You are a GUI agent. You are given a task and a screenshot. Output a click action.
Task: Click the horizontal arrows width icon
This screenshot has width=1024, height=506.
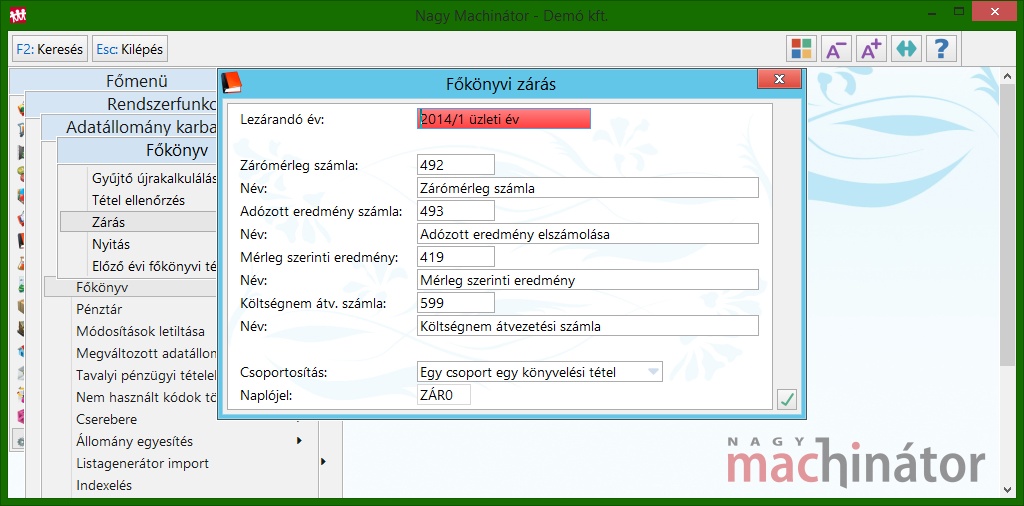point(906,49)
